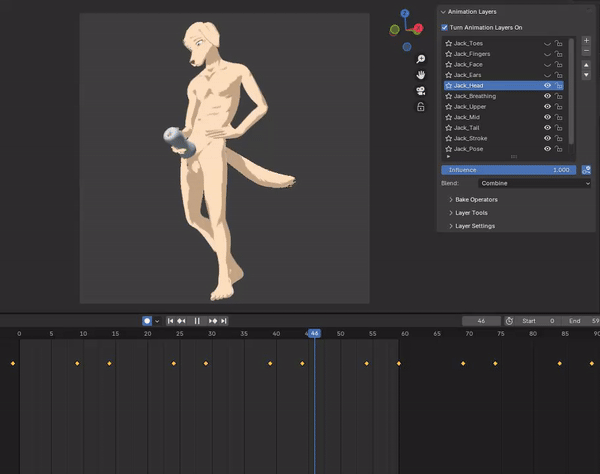Jump to the previous keyframe
Screen dimensions: 600x474
[x=181, y=321]
